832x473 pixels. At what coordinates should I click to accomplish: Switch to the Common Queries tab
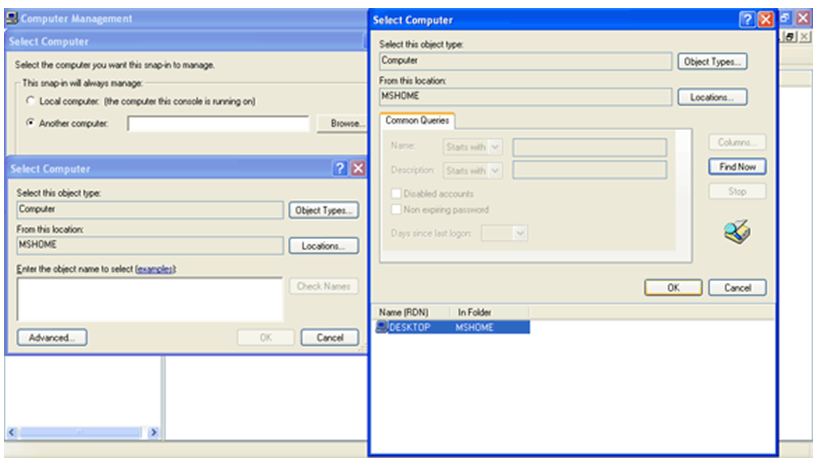point(417,120)
